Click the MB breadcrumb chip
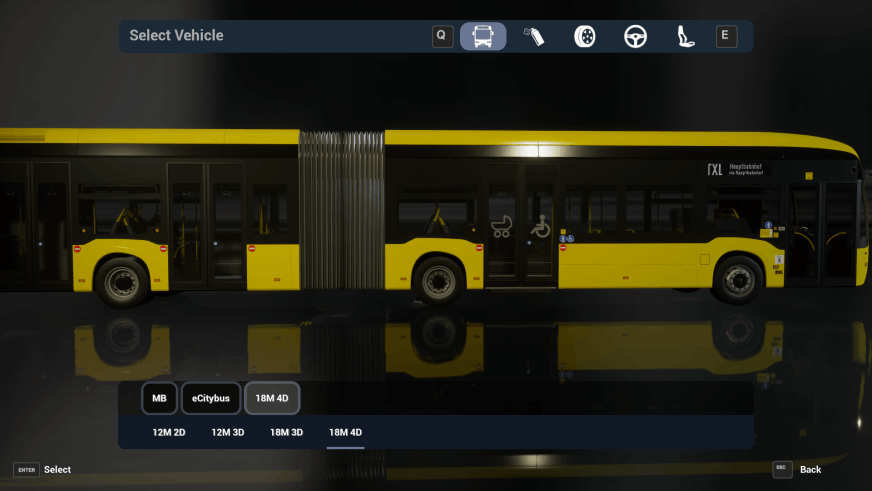872x491 pixels. pyautogui.click(x=160, y=398)
